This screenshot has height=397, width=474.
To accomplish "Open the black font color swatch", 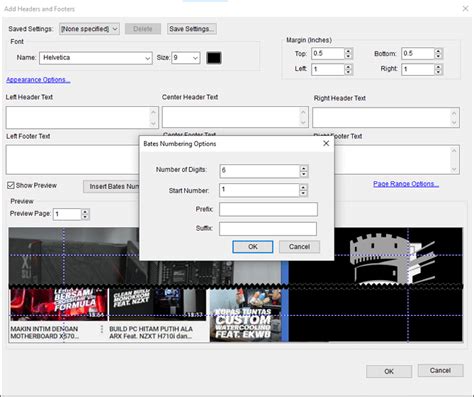I will pyautogui.click(x=214, y=58).
